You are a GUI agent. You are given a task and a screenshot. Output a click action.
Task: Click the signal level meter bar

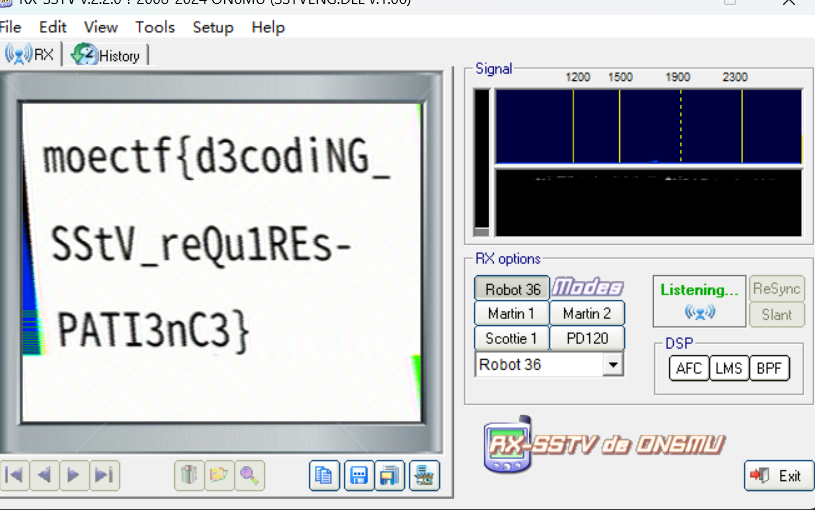[482, 163]
